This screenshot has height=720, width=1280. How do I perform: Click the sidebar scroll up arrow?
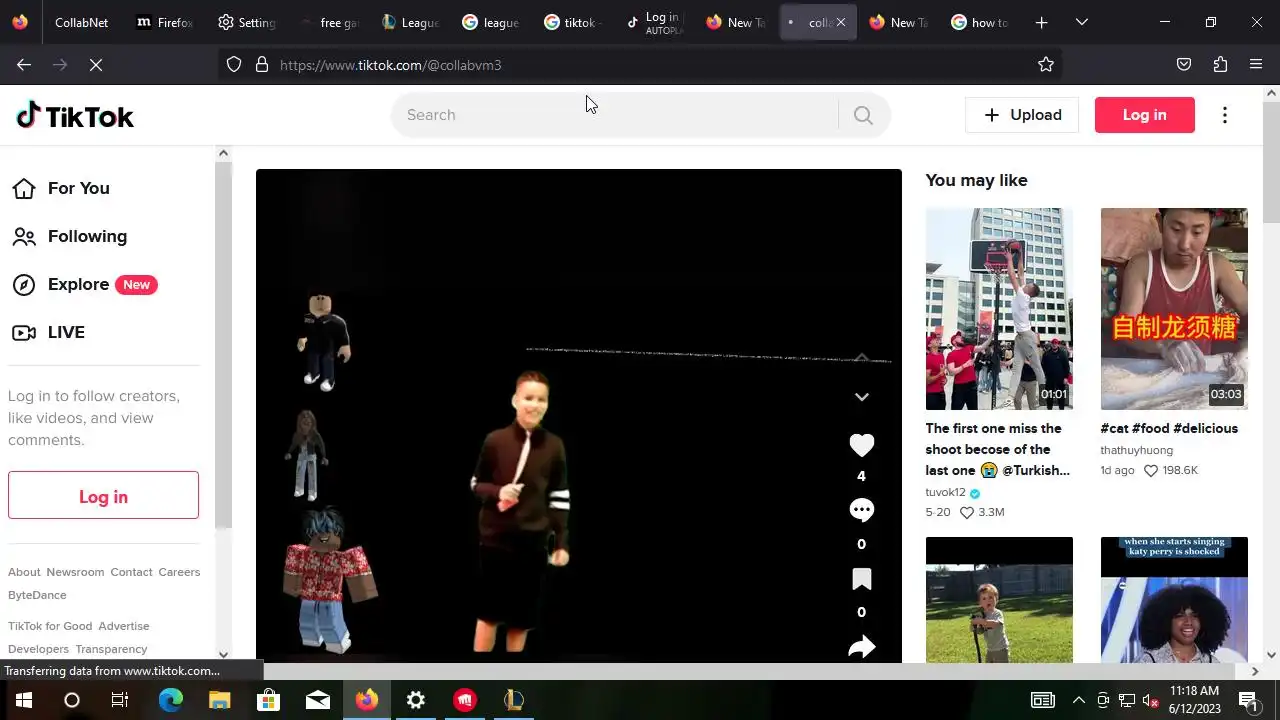tap(223, 153)
